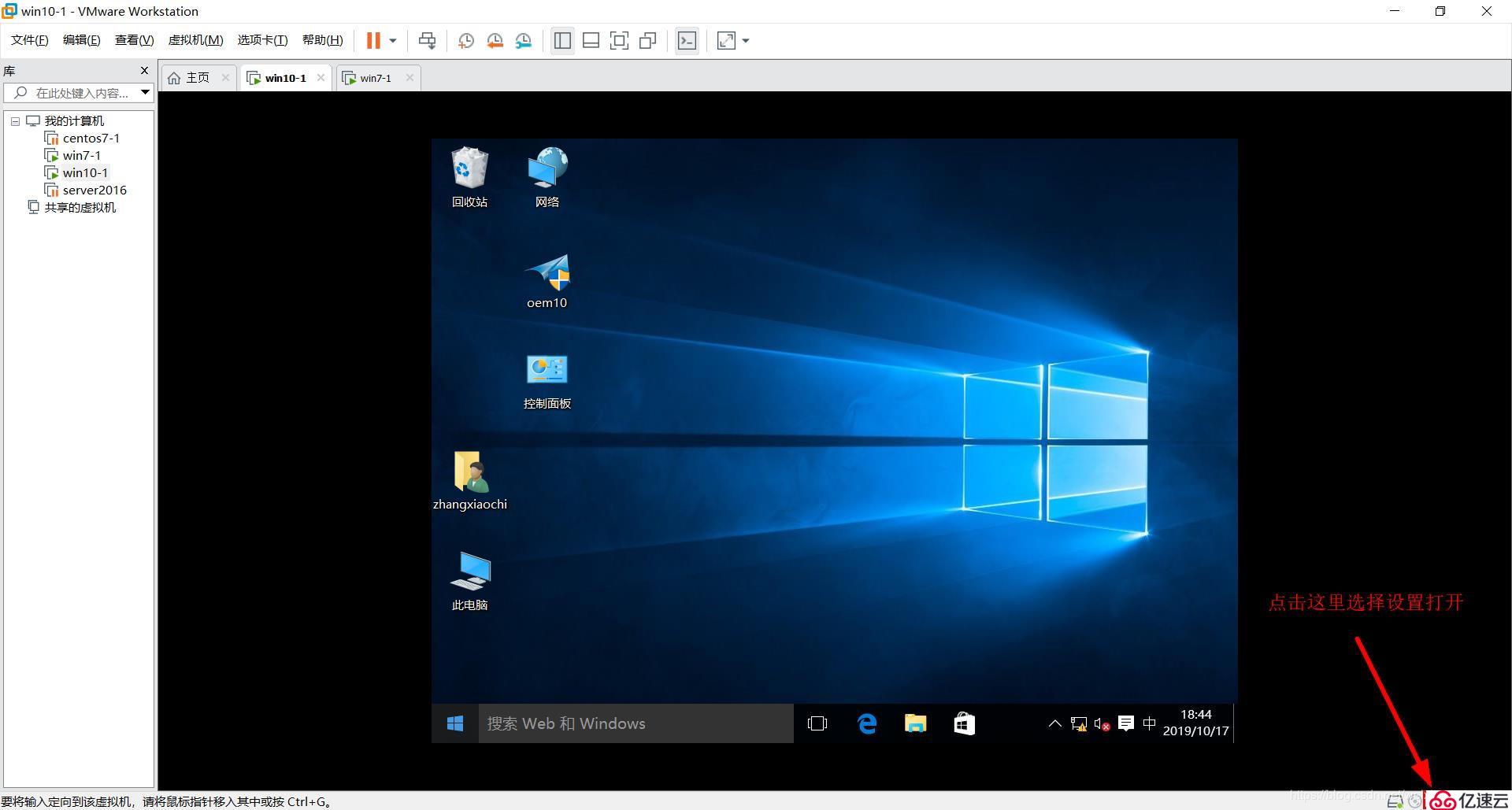Click the hard disk device status icon
Image resolution: width=1512 pixels, height=810 pixels.
pos(1395,801)
